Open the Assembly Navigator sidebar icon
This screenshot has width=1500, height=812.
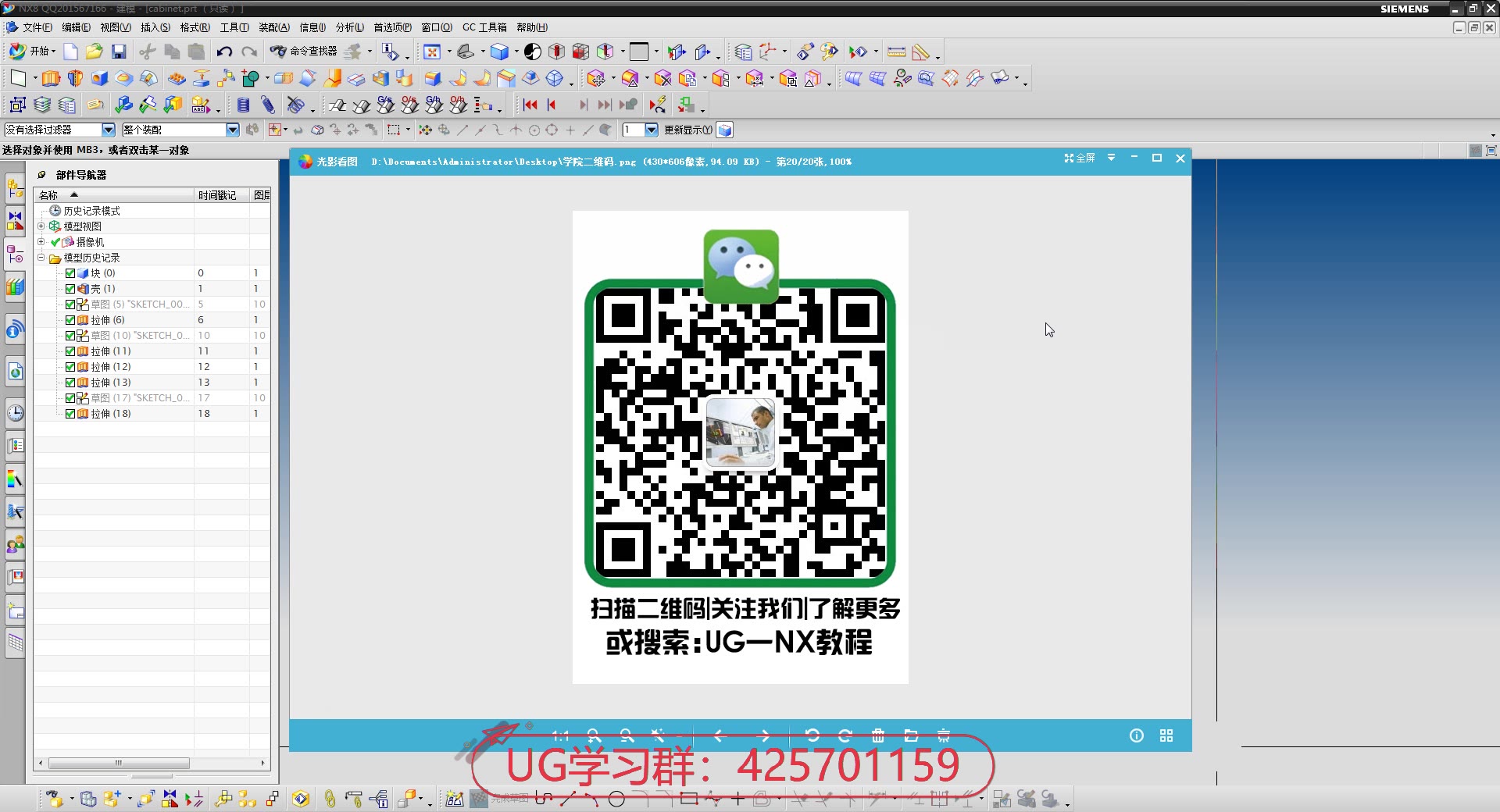pyautogui.click(x=15, y=188)
